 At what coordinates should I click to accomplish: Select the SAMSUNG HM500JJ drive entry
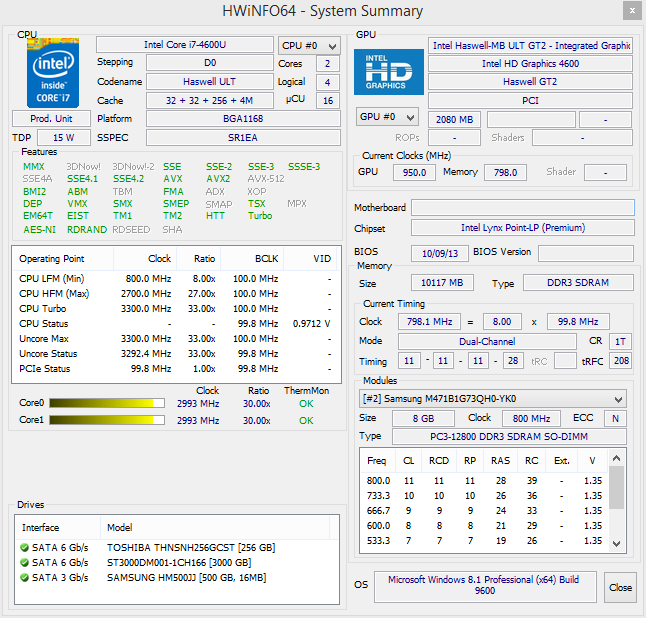click(177, 578)
